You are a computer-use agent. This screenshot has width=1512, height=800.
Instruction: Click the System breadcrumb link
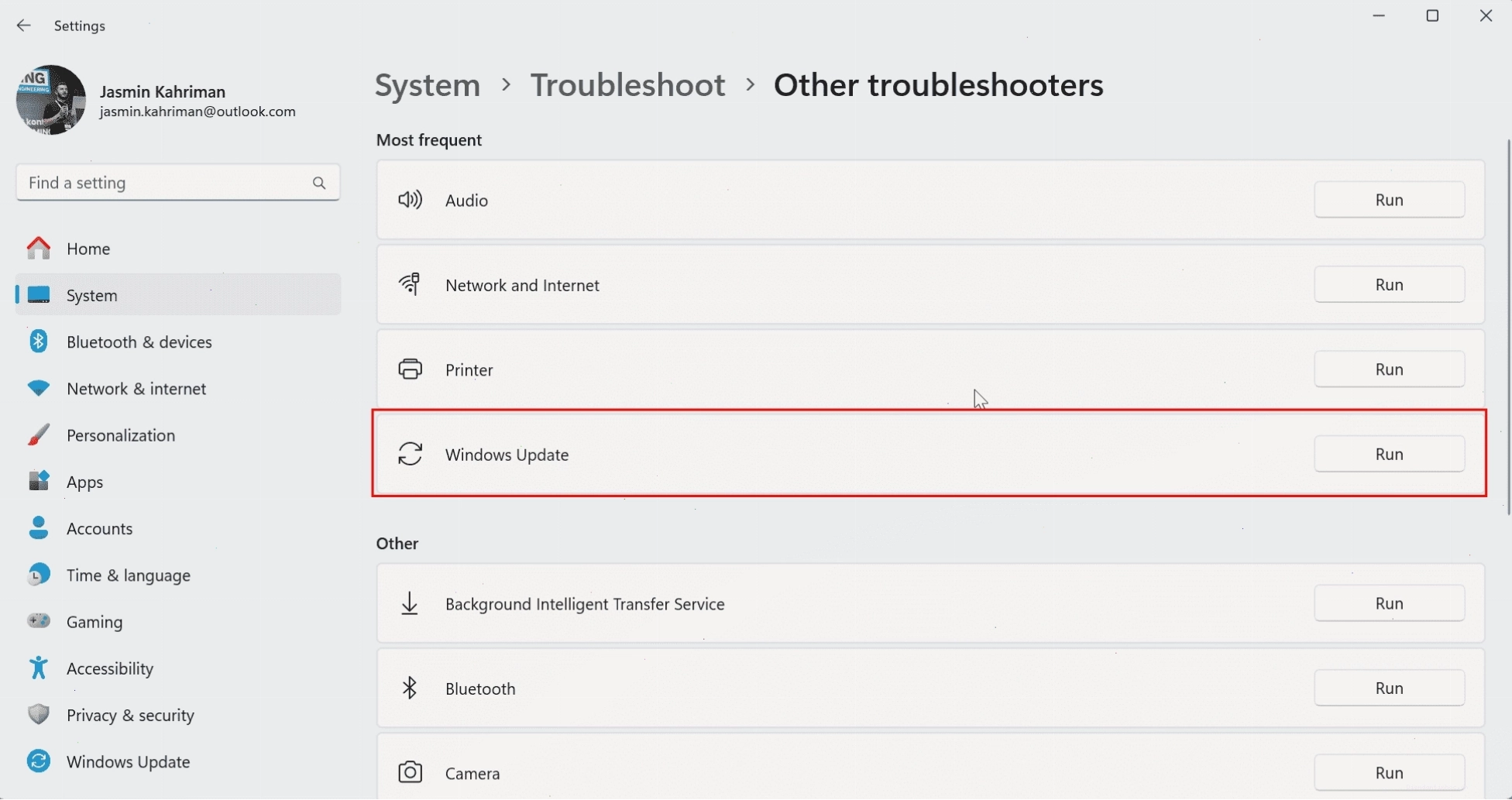tap(428, 85)
